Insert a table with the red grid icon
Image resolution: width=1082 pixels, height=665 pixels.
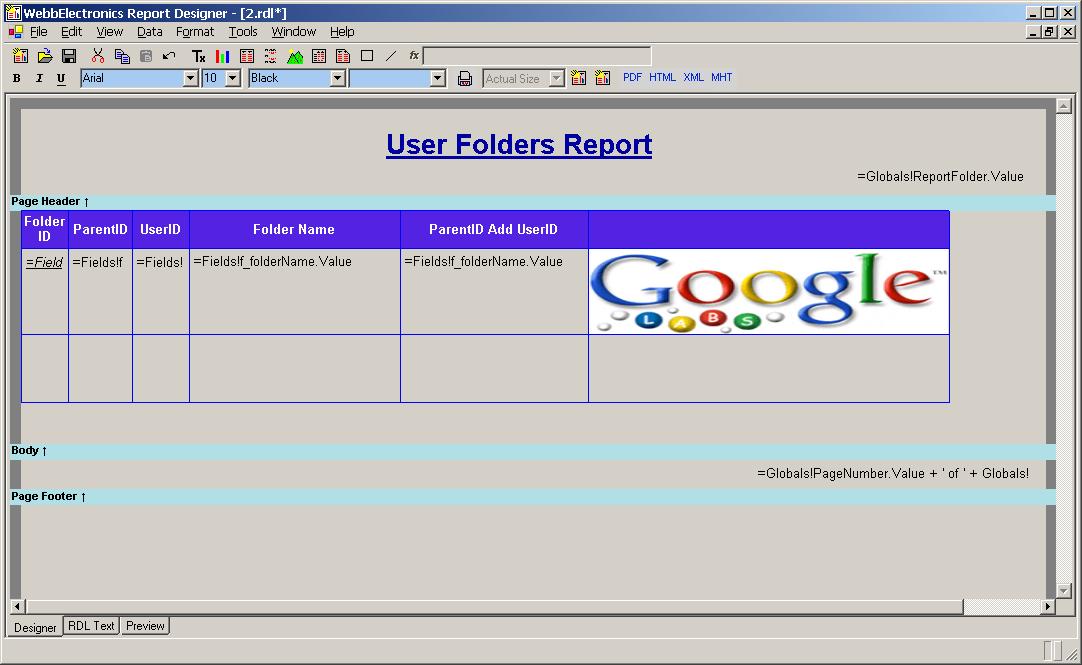click(246, 56)
